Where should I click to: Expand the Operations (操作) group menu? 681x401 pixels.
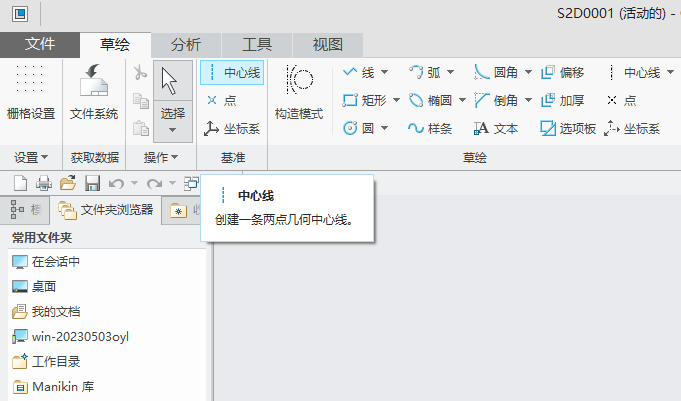[x=161, y=157]
